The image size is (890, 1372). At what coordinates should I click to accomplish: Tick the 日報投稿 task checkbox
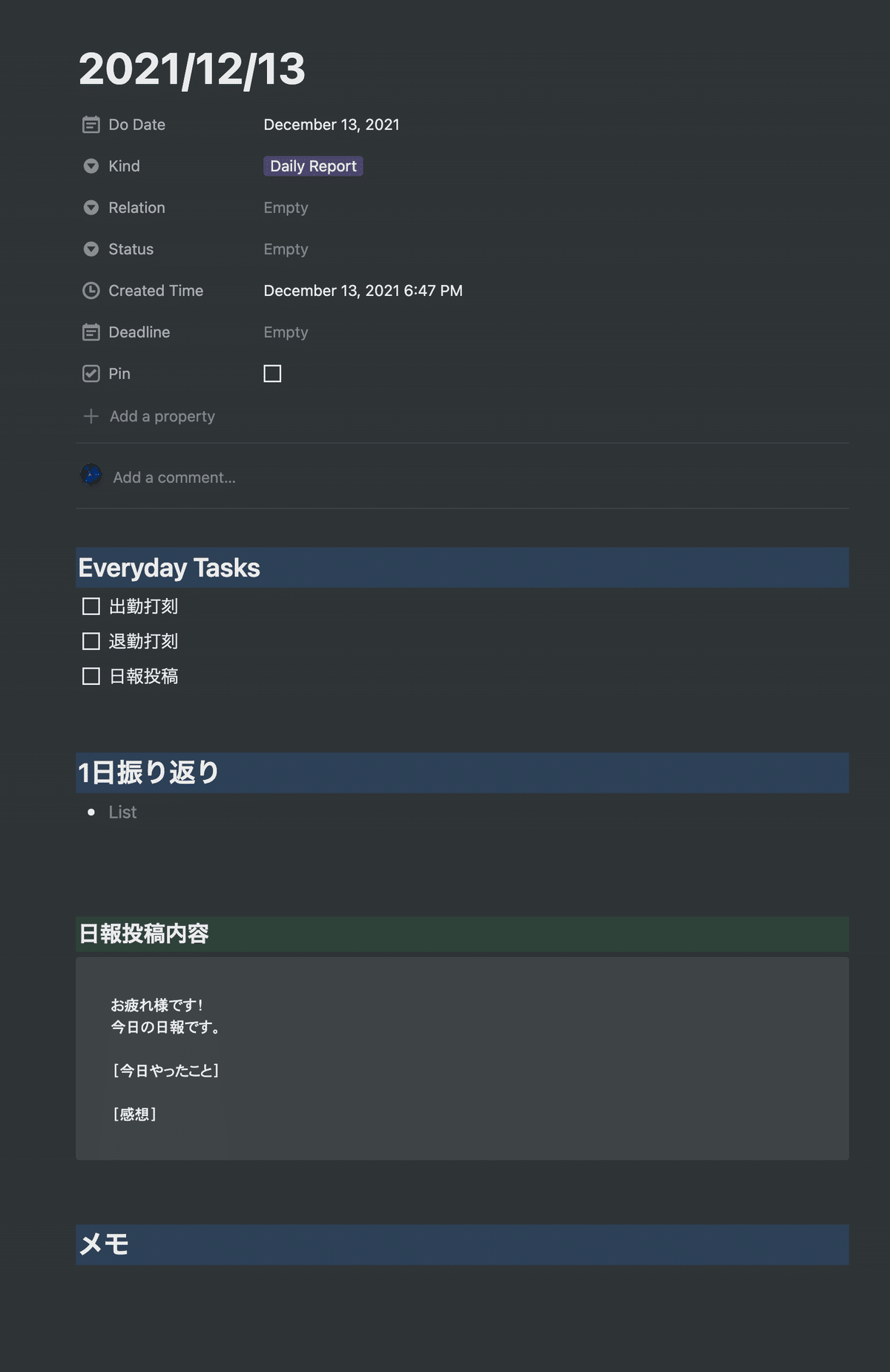pos(91,676)
